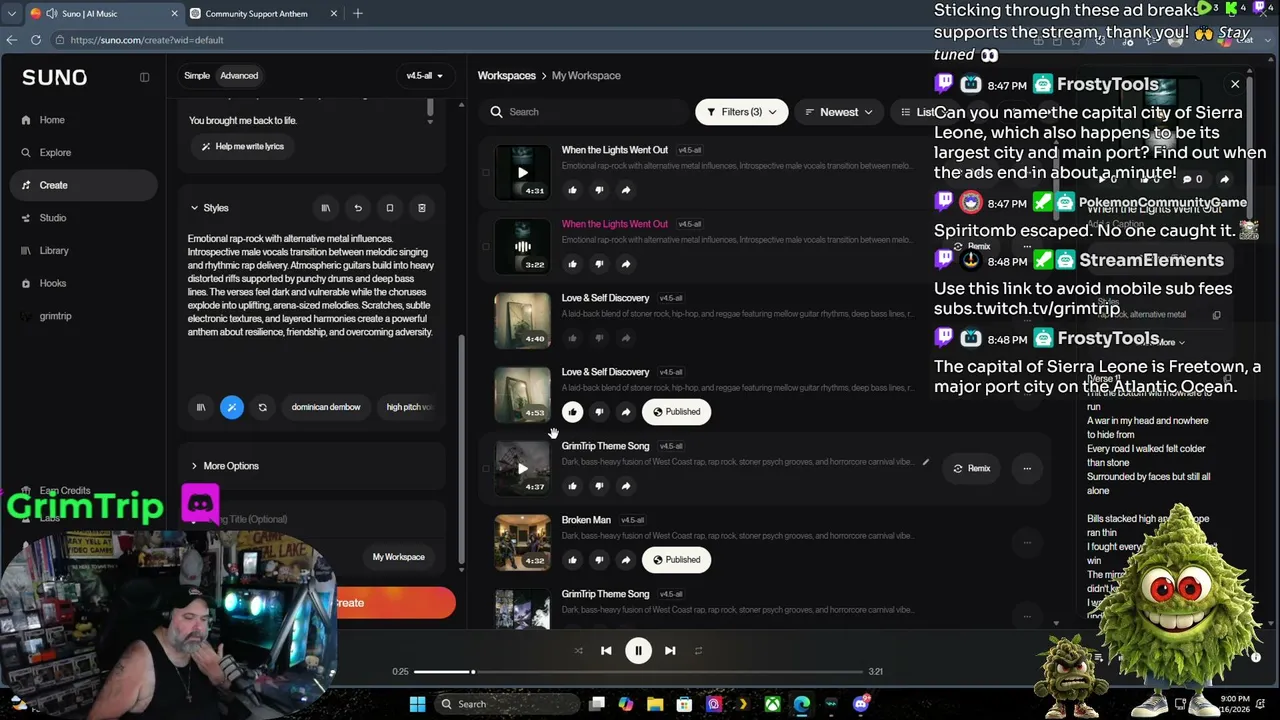Click the Windows taskbar Search box
The height and width of the screenshot is (720, 1280).
pos(506,704)
